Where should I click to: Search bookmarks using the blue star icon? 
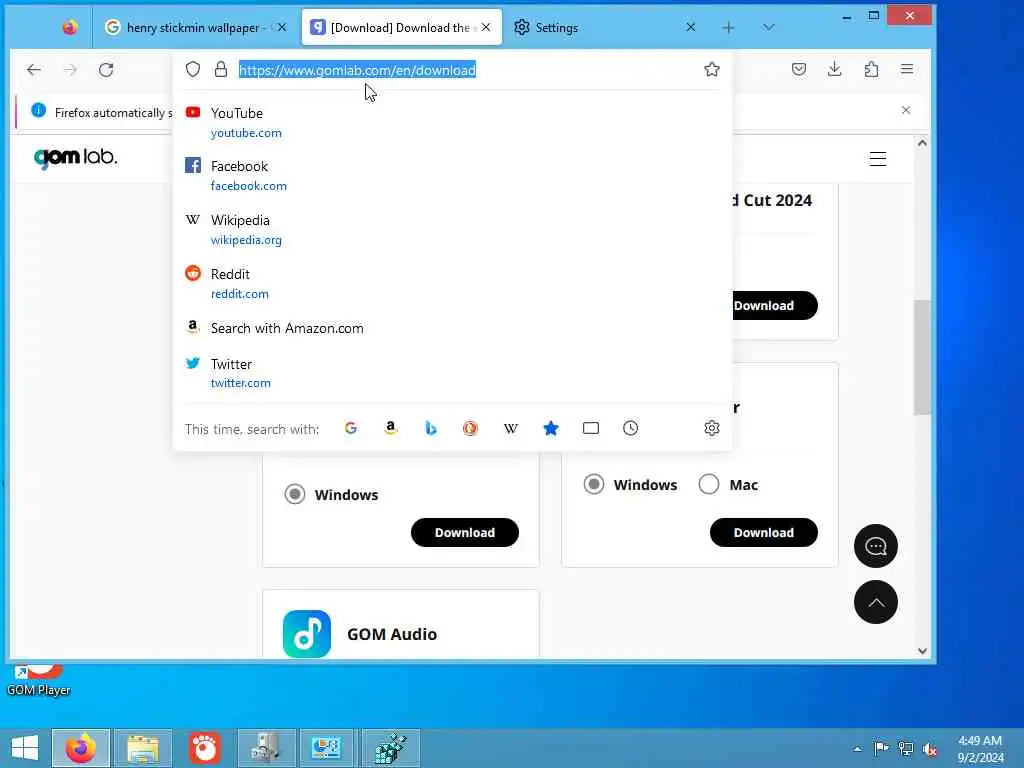[x=551, y=428]
